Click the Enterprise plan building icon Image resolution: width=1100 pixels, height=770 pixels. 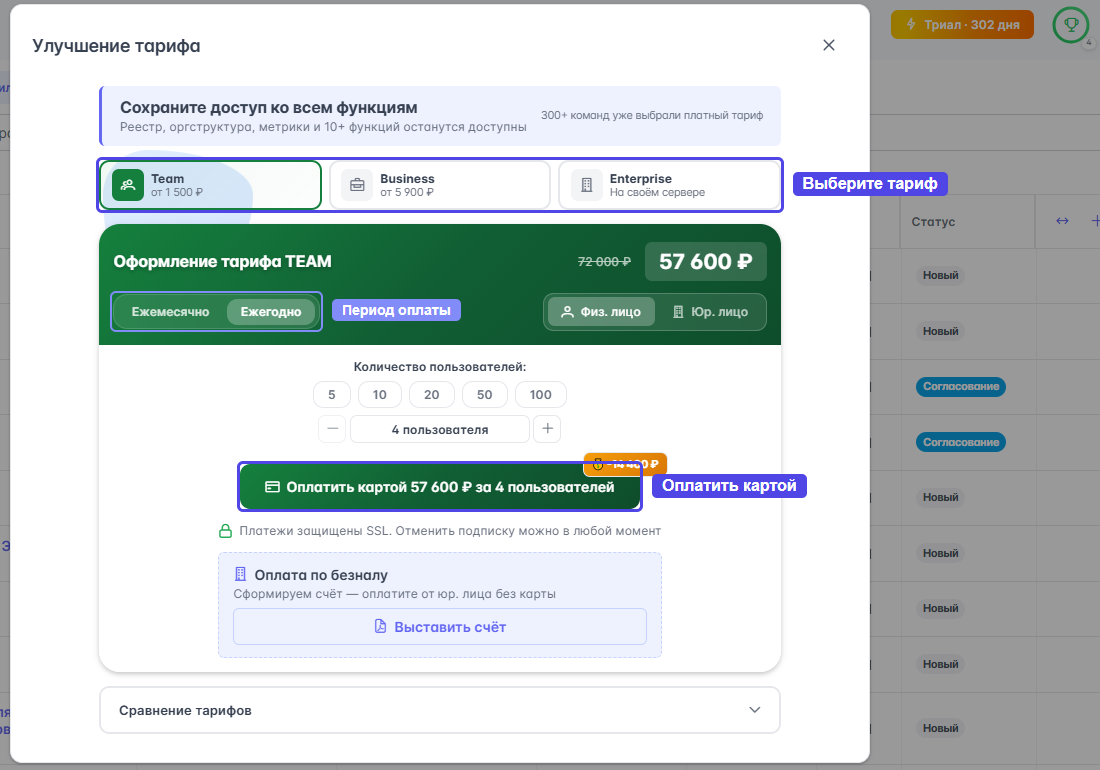[587, 185]
